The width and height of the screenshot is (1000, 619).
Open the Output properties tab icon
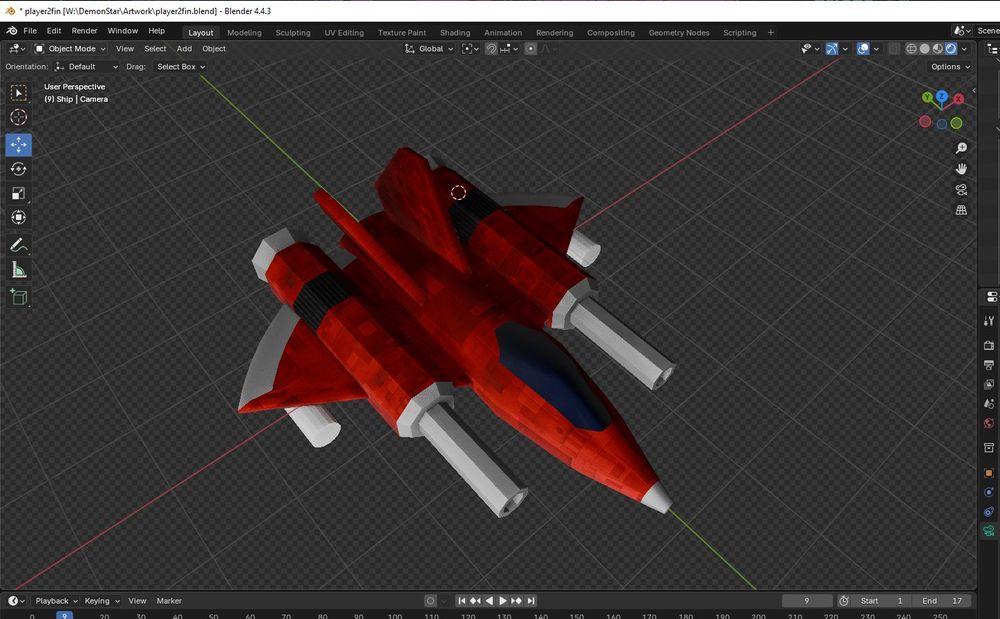pos(989,365)
